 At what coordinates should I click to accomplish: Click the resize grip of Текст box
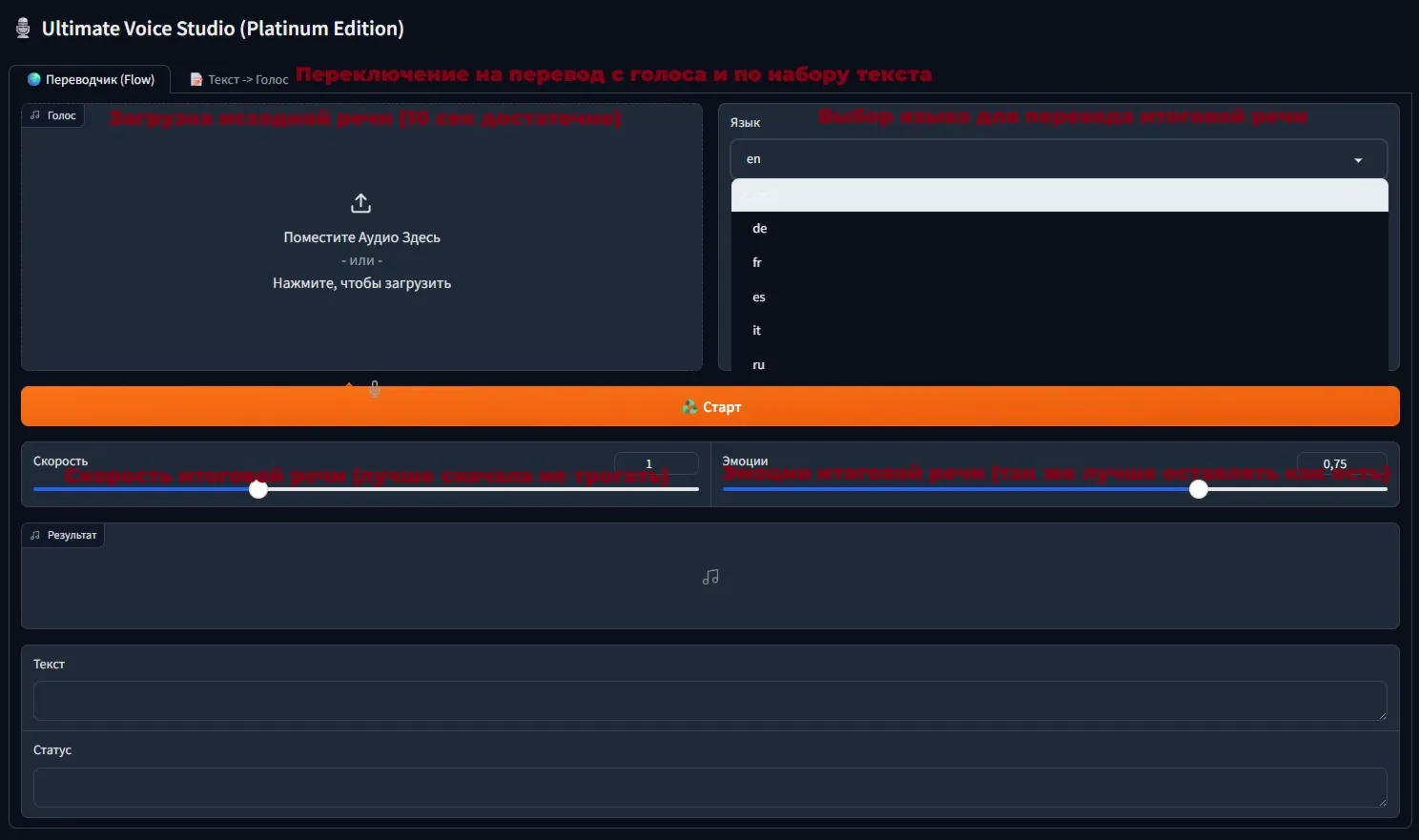pos(1381,715)
